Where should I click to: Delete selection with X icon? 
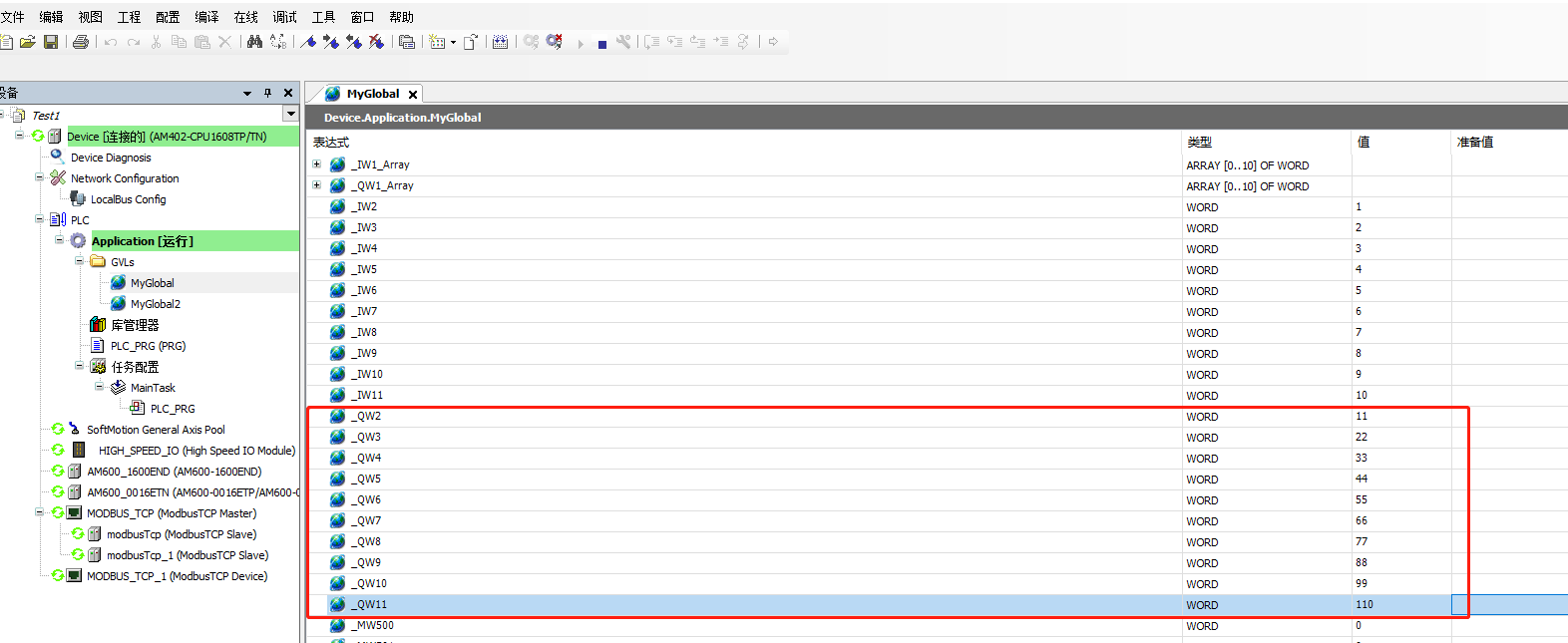(x=224, y=42)
